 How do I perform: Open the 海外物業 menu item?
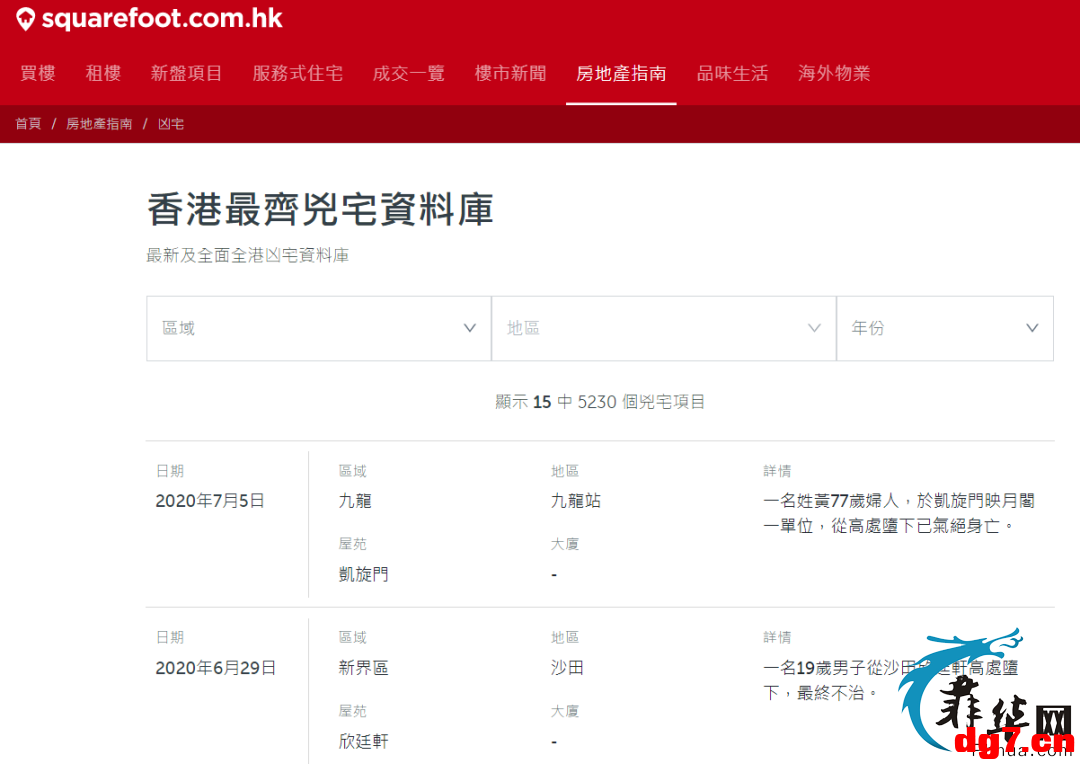pyautogui.click(x=834, y=73)
